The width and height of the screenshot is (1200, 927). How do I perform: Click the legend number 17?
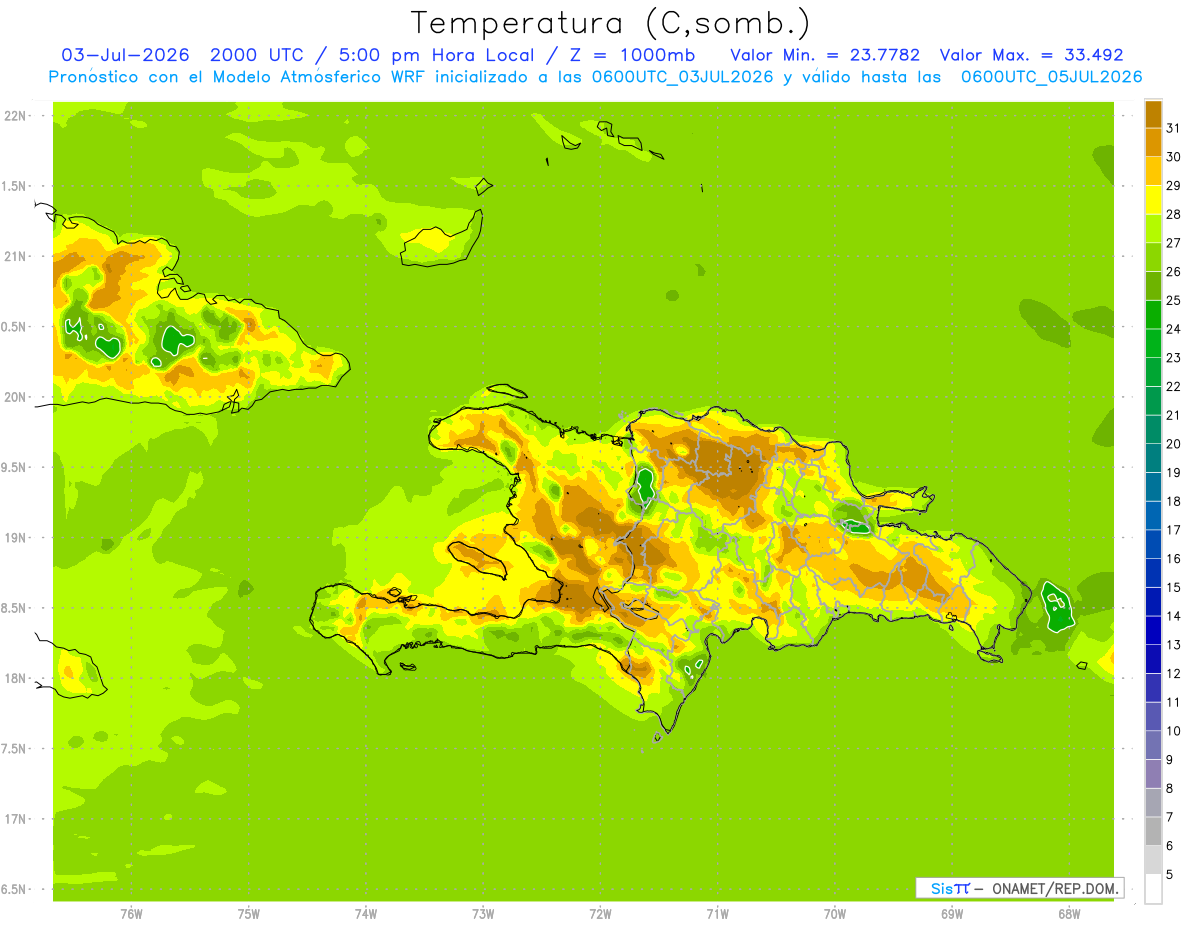[1174, 530]
